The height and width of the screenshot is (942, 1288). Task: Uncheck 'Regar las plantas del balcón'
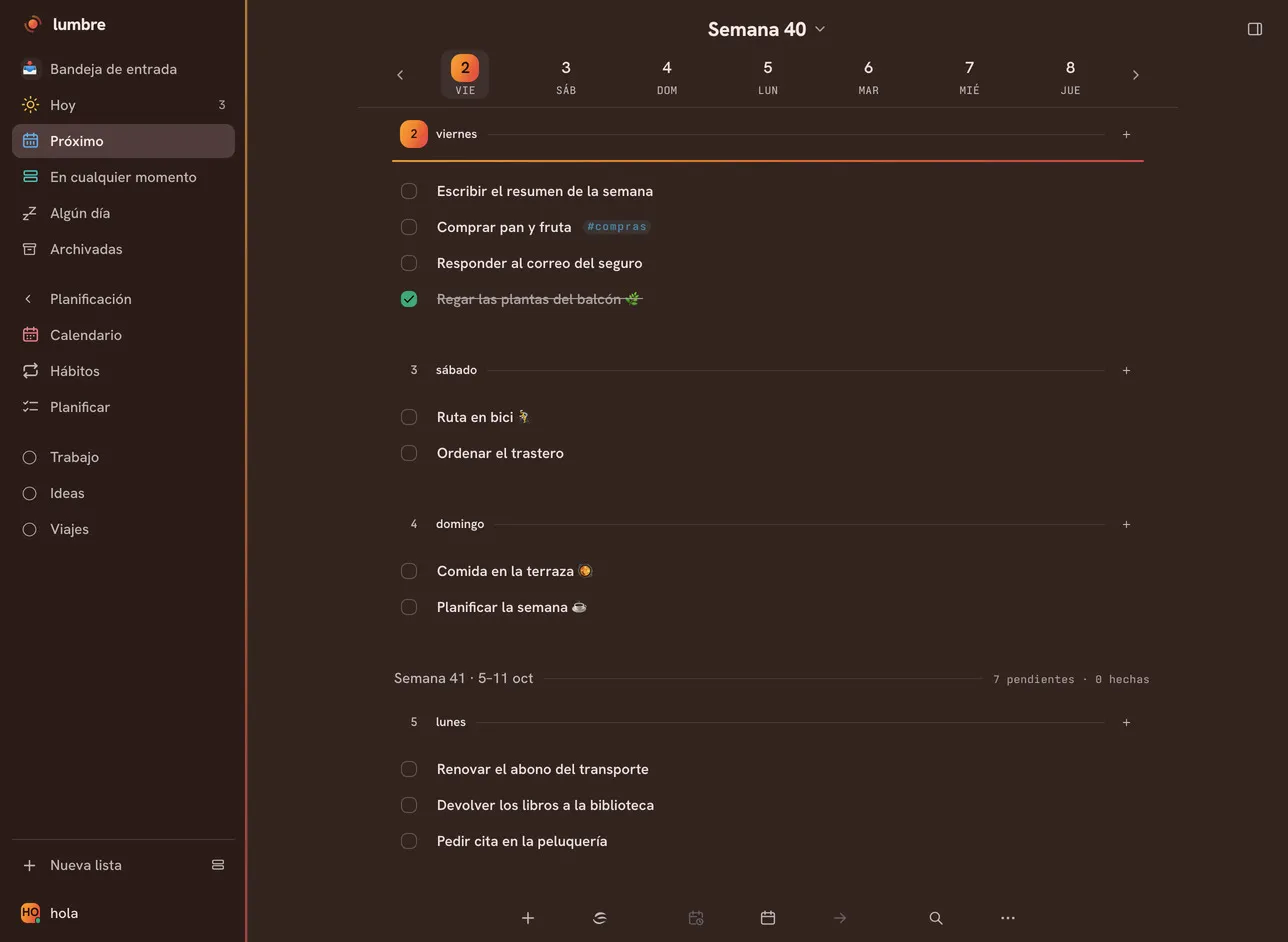(409, 299)
